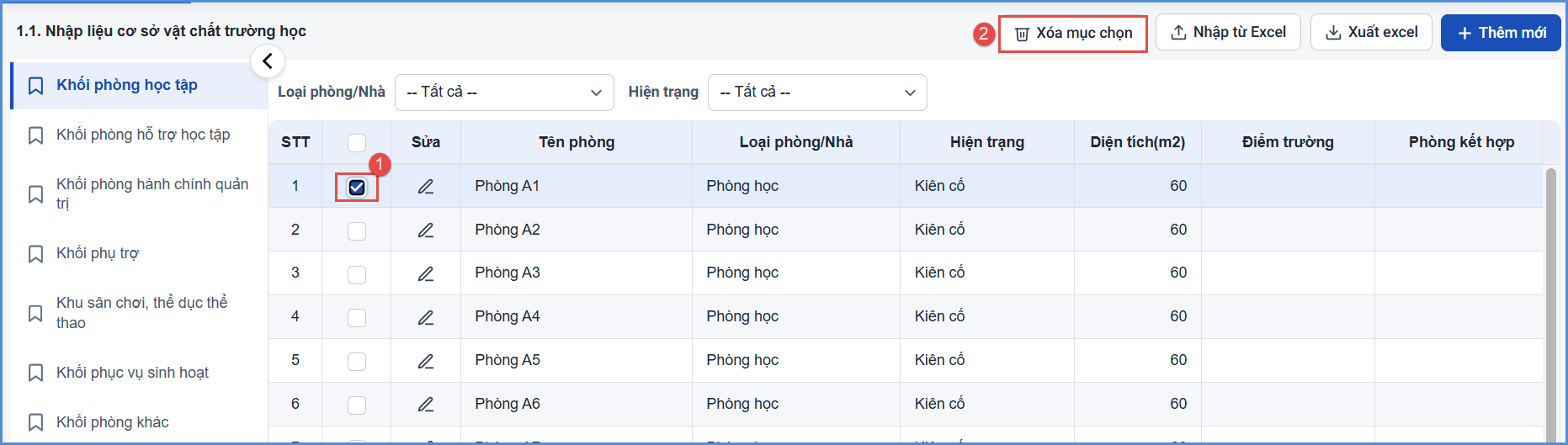Click bookmark icon beside Khối phòng khác
1568x445 pixels.
pyautogui.click(x=35, y=422)
